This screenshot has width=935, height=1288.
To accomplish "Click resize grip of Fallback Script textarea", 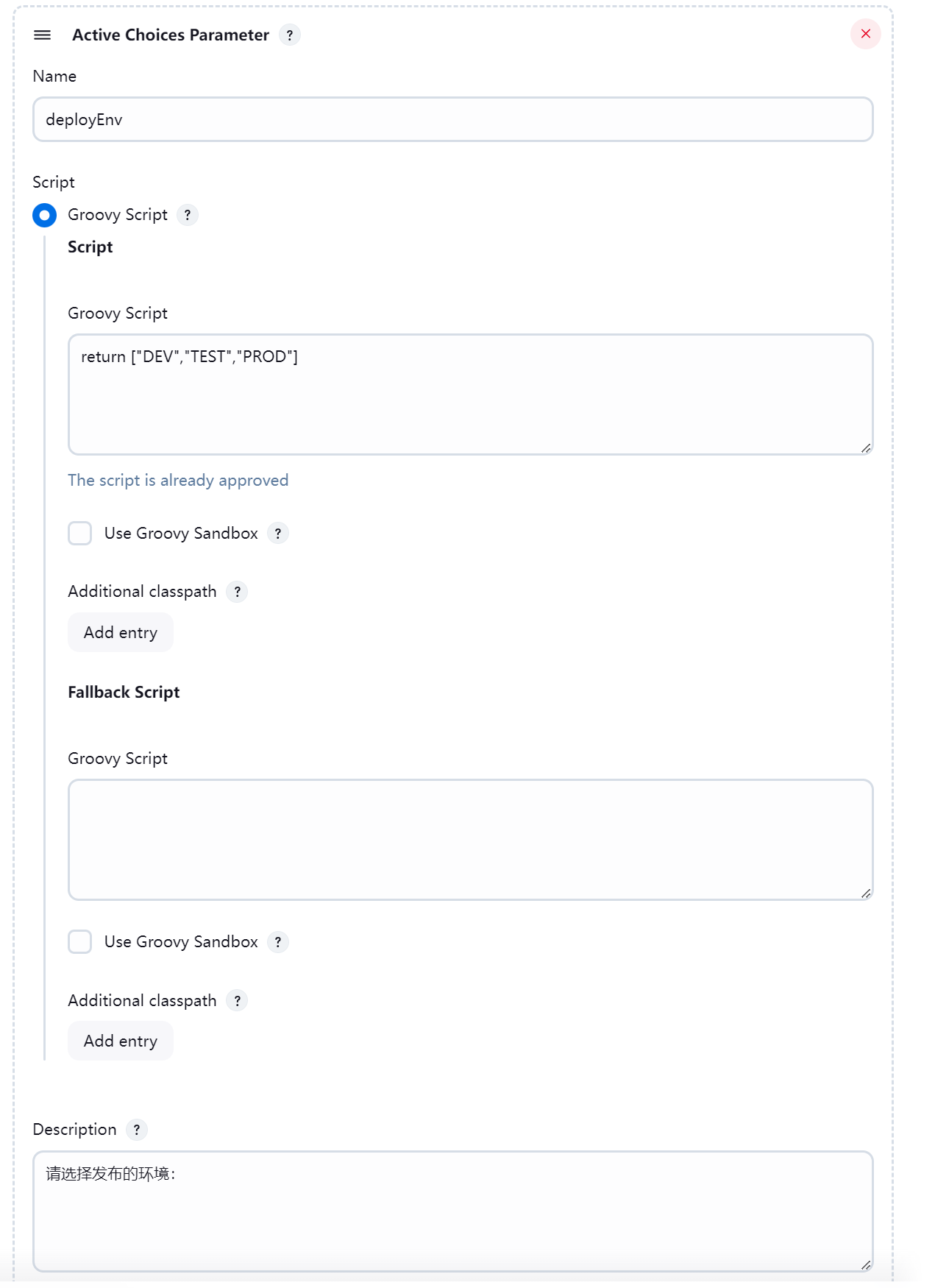I will [x=866, y=894].
